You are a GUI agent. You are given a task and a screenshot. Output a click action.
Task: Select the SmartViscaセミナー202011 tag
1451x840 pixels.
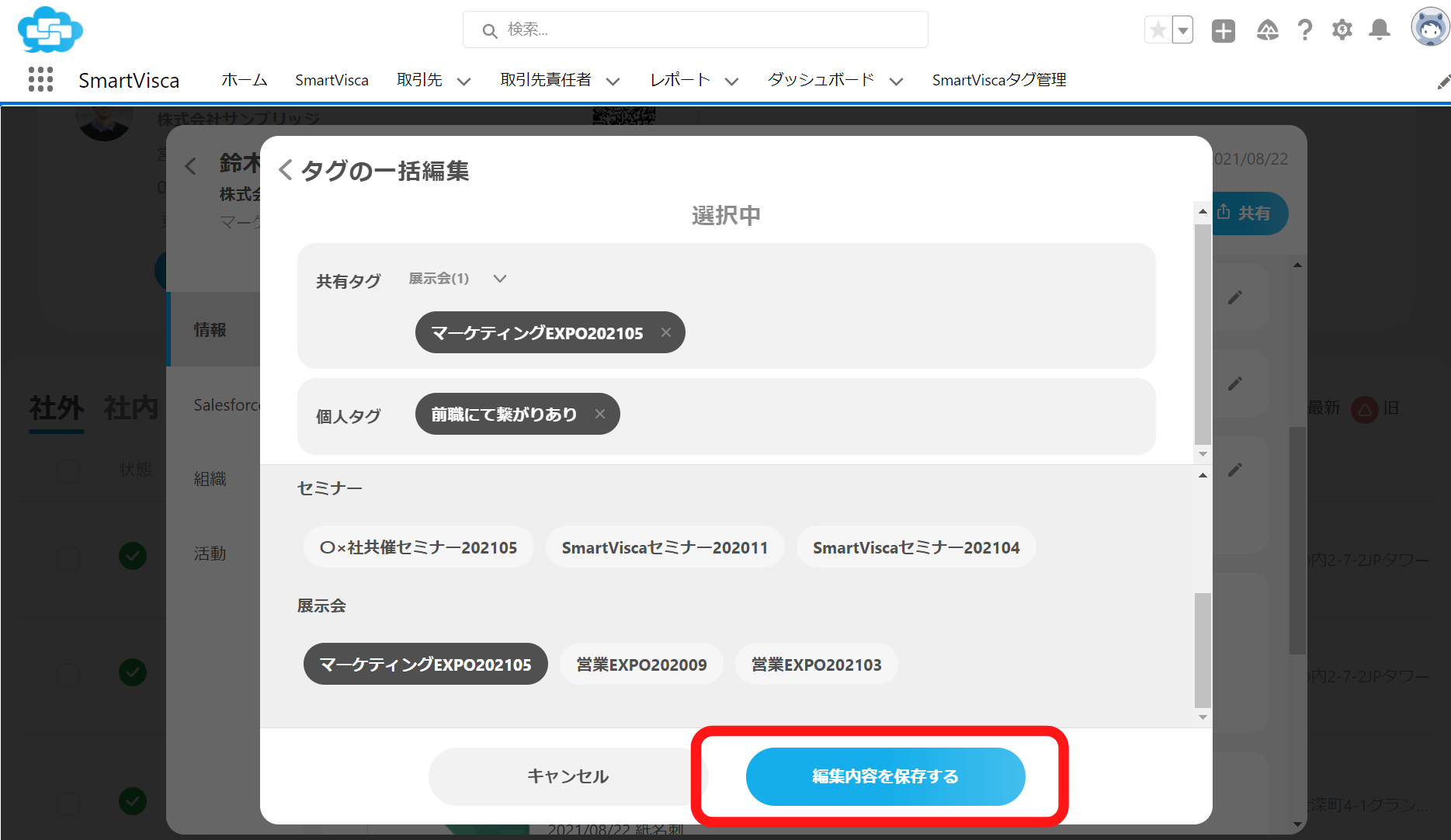pos(665,547)
